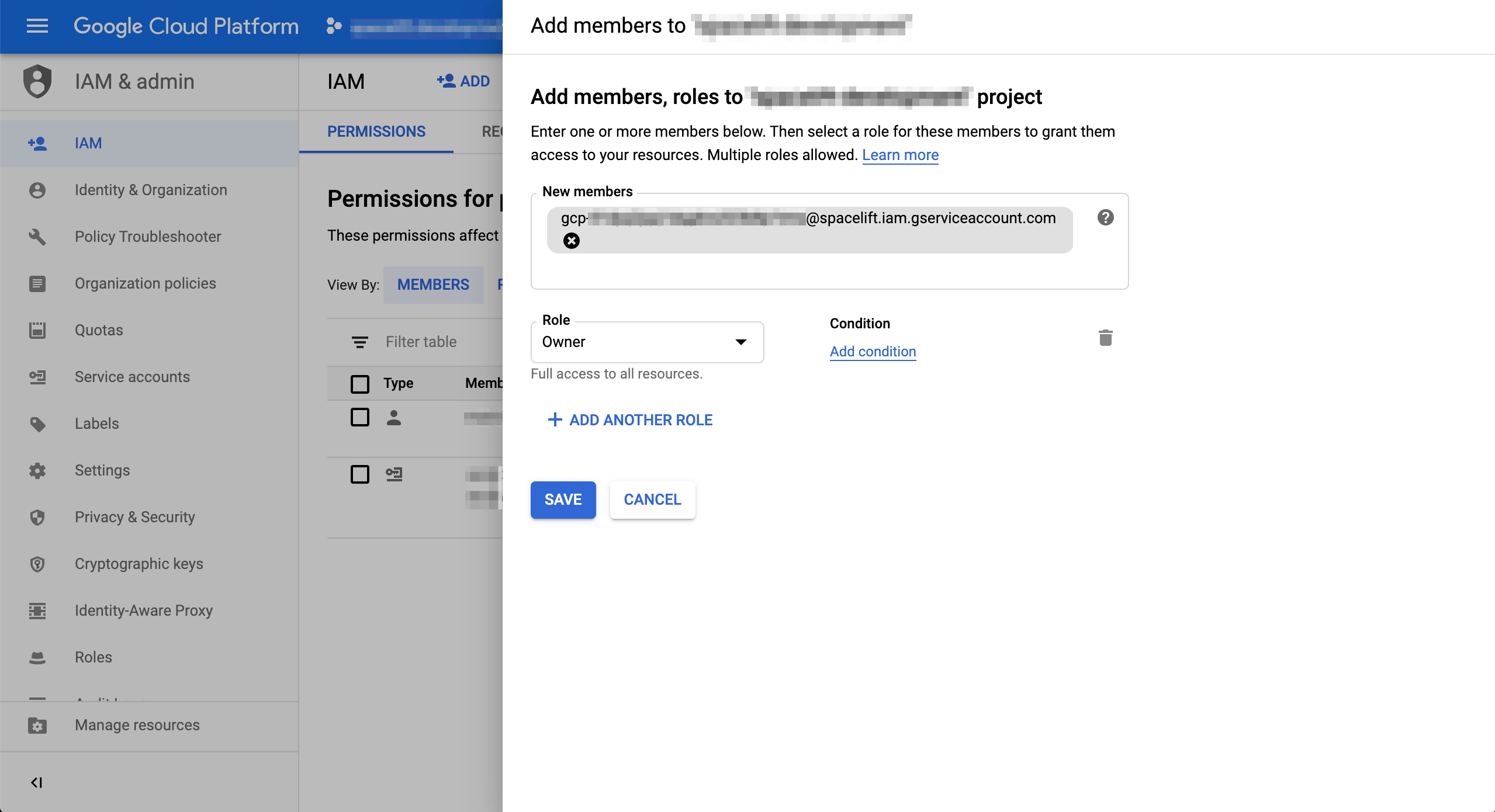Click inside the New members input field
Viewport: 1495px width, 812px height.
829,241
